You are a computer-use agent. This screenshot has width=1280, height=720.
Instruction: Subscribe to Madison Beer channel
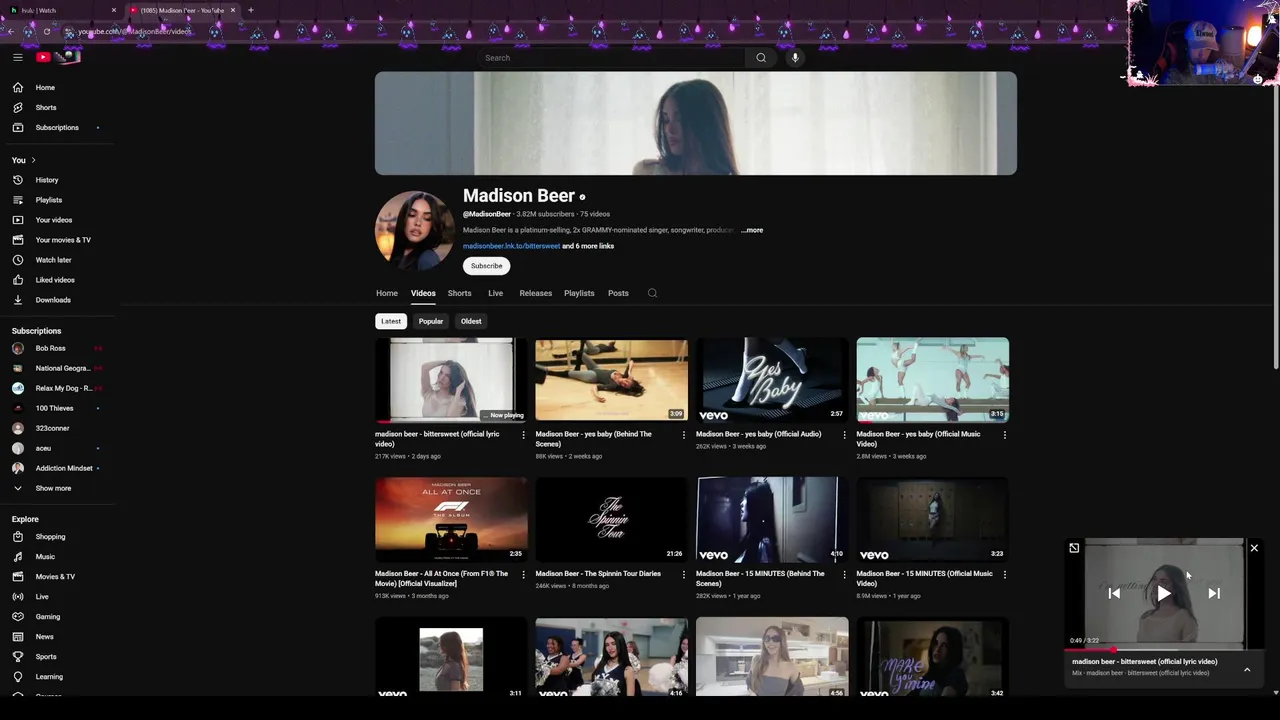(487, 266)
